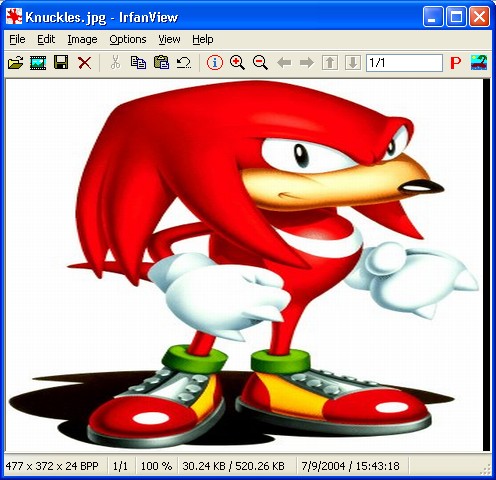The width and height of the screenshot is (496, 480).
Task: Click the Knuckles image in the viewer
Action: coord(243,265)
